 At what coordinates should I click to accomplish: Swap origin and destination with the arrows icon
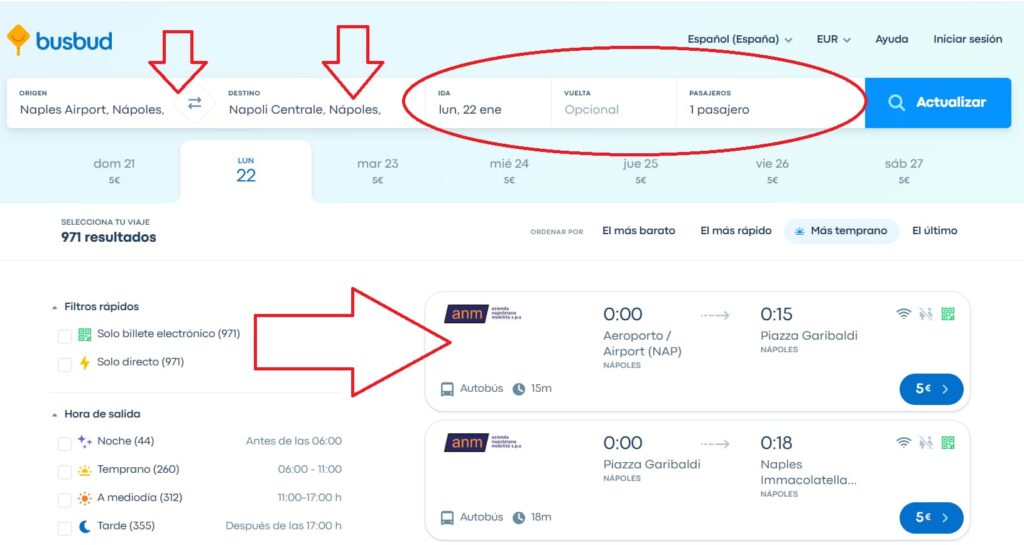pos(195,103)
